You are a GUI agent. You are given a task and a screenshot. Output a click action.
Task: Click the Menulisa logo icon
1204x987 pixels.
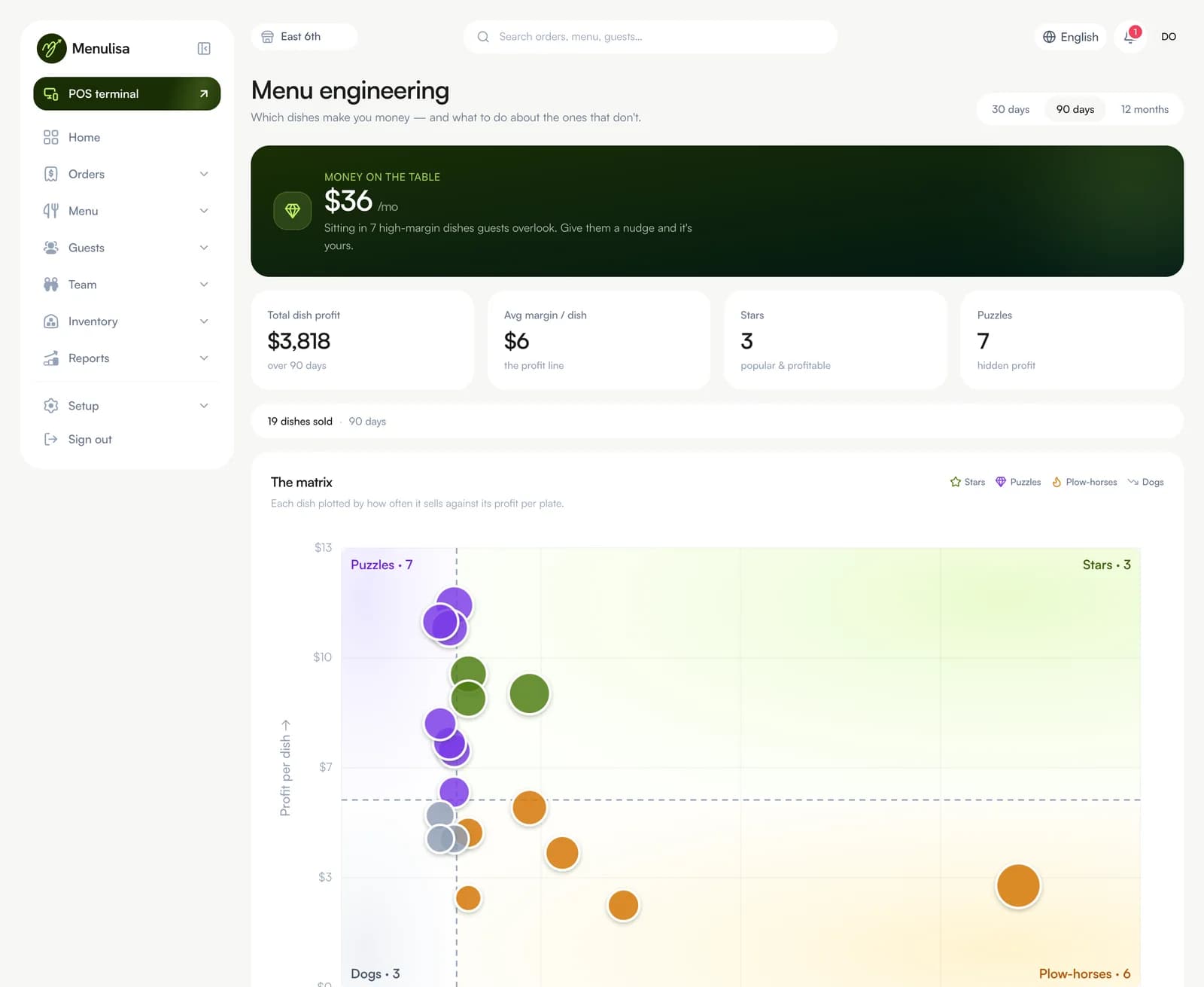click(51, 48)
